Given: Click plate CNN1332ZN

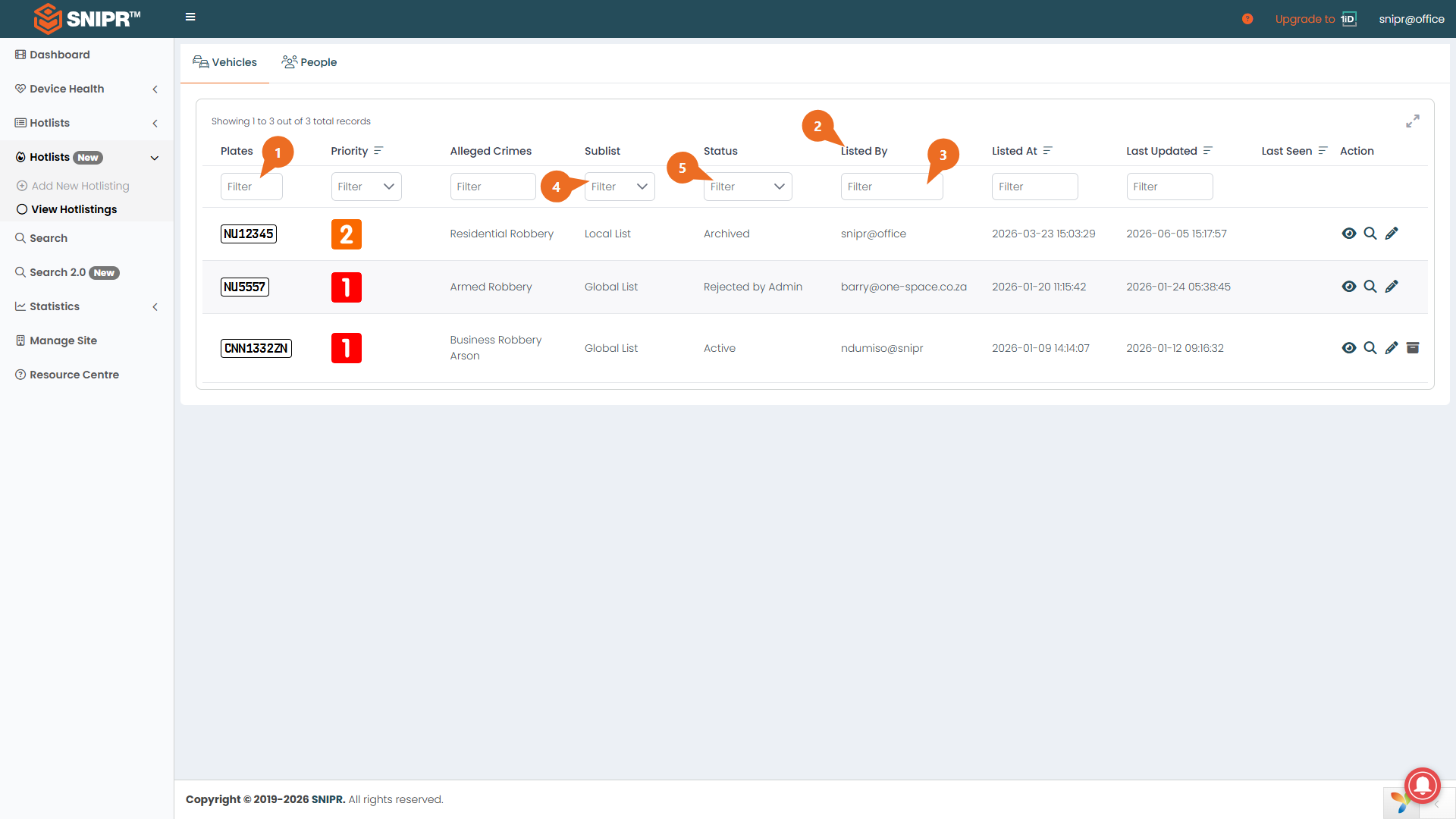Looking at the screenshot, I should pyautogui.click(x=256, y=348).
